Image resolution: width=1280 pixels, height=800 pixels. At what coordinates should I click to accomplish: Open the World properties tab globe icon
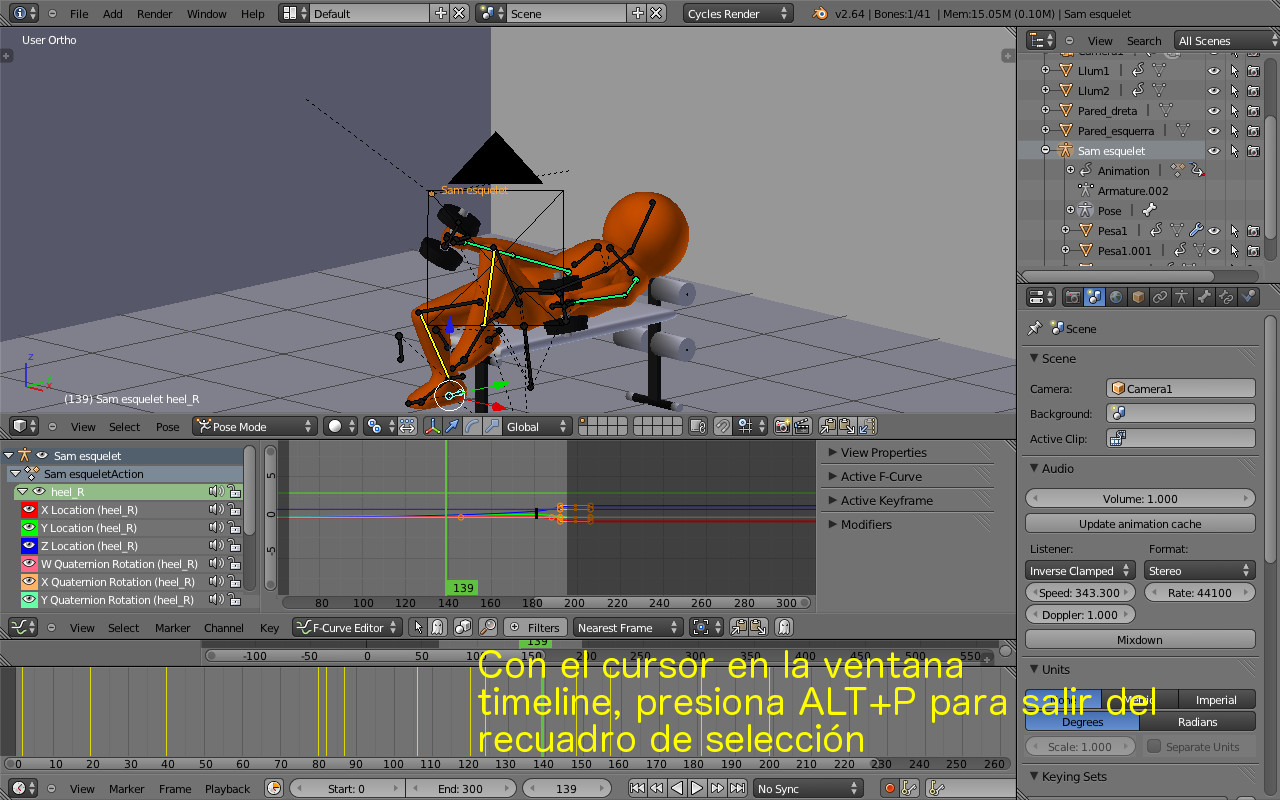1117,297
